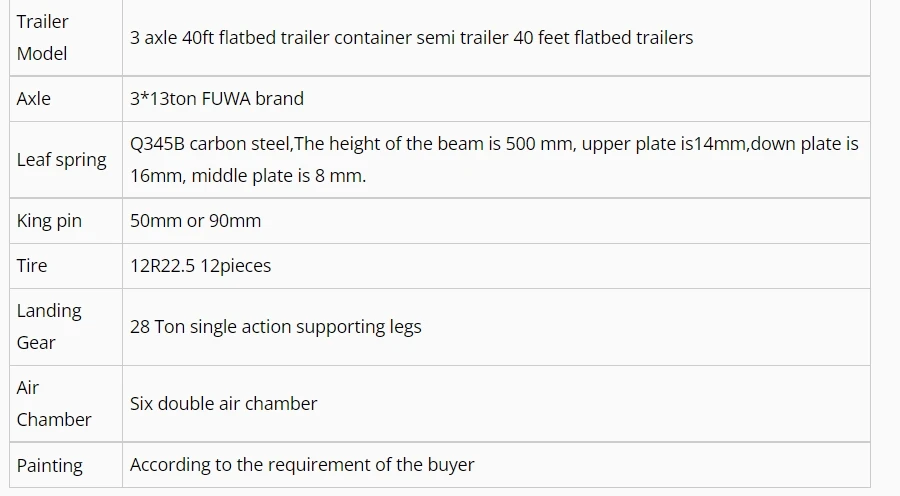Screen dimensions: 900x496
Task: Click the "Painting" row label
Action: pos(50,465)
